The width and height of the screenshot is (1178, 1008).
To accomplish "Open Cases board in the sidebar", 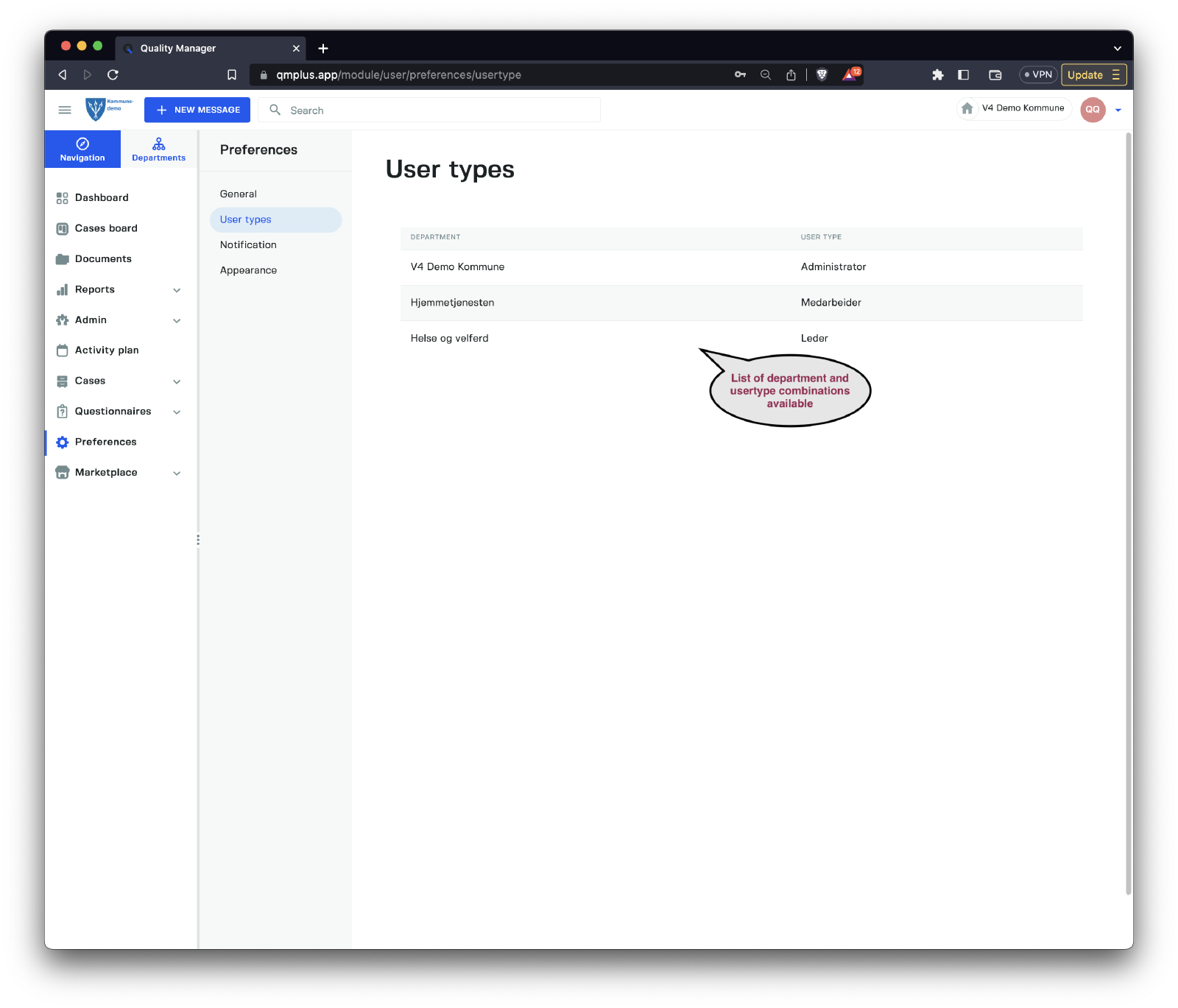I will 105,228.
